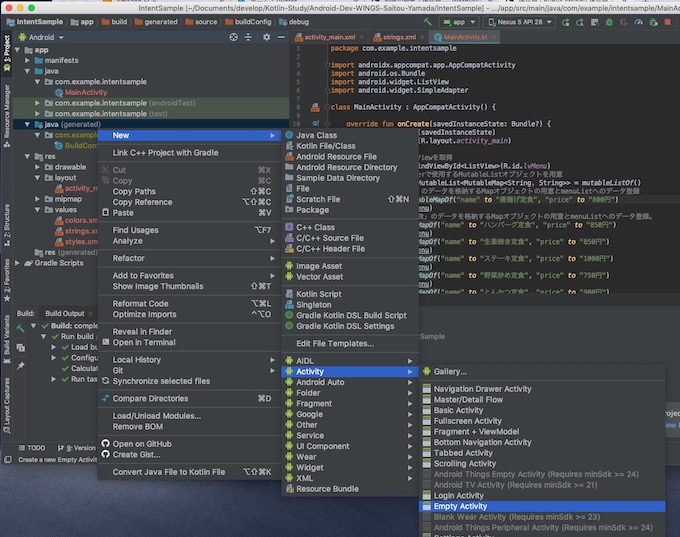
Task: Close the activity_main.xml editor tab
Action: 361,37
